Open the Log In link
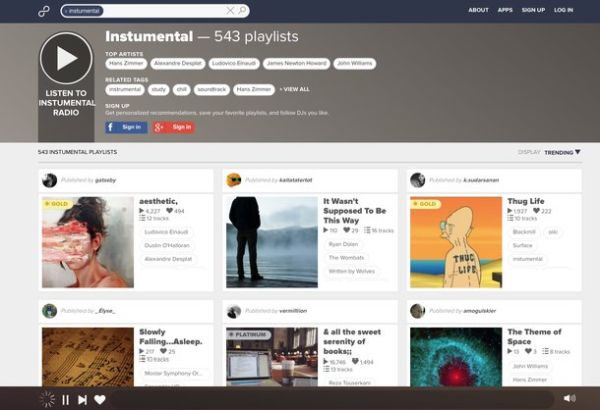The height and width of the screenshot is (410, 600). (563, 10)
